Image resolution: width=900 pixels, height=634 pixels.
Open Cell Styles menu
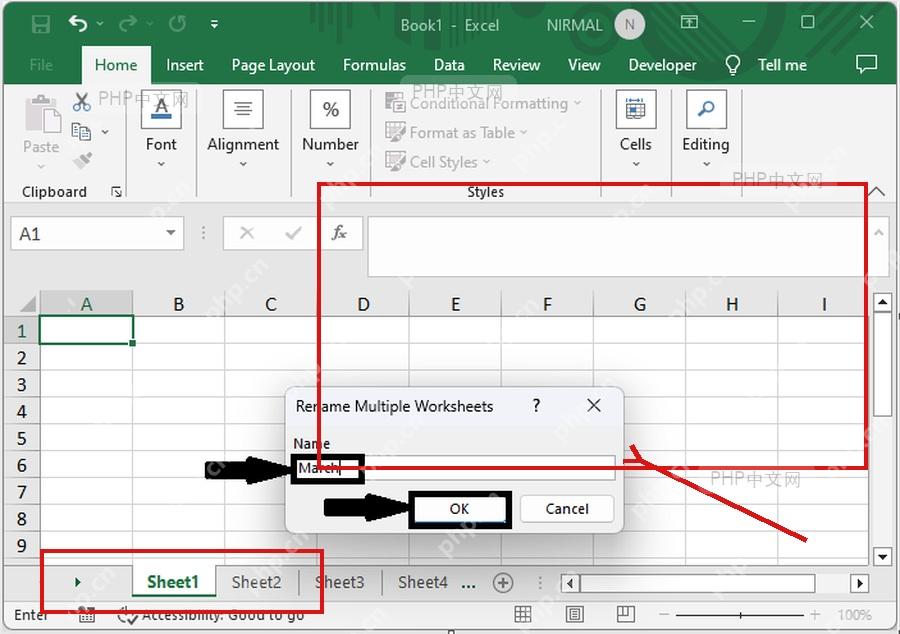[x=437, y=162]
